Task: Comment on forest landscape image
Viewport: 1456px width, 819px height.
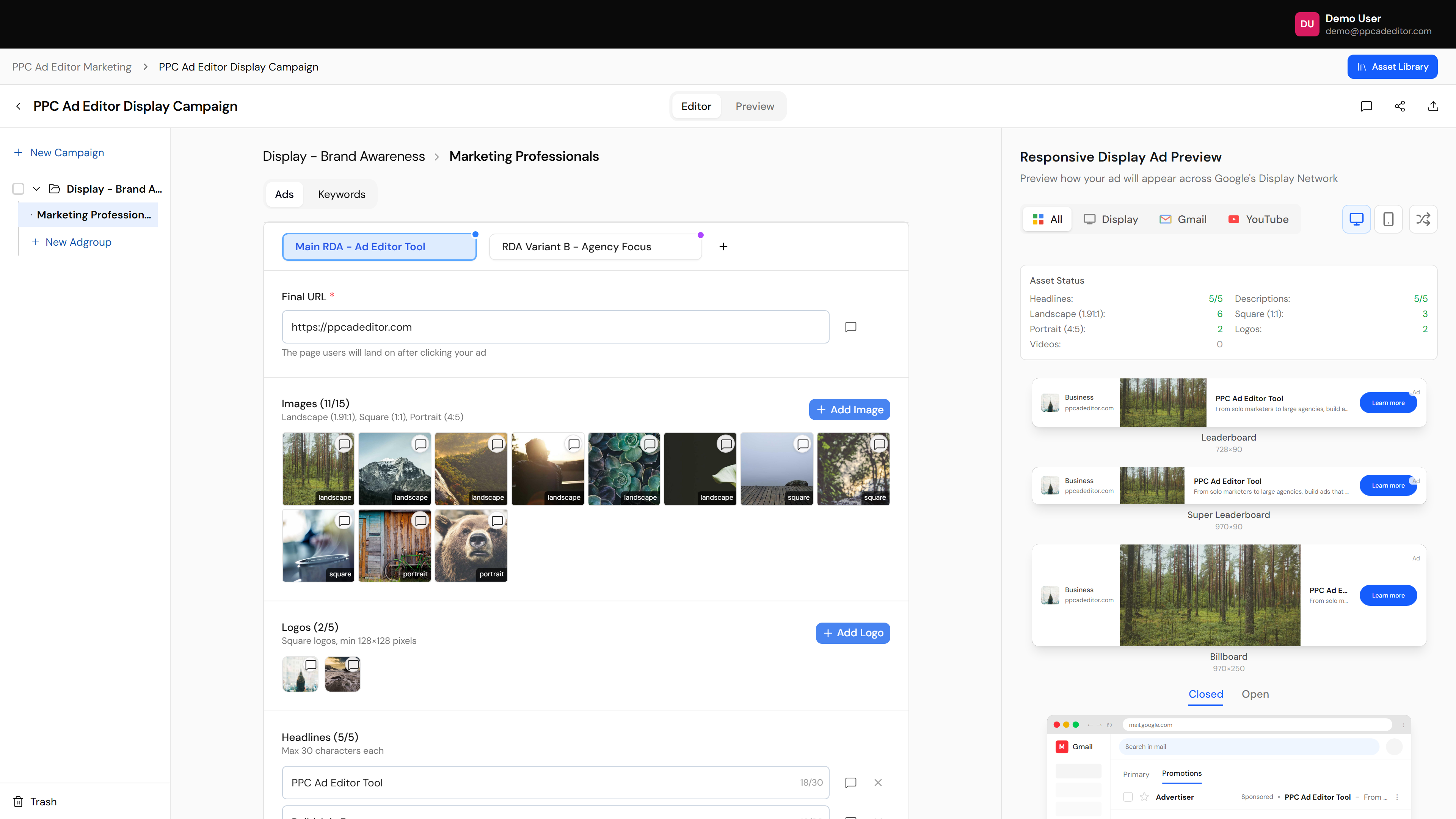Action: [344, 444]
